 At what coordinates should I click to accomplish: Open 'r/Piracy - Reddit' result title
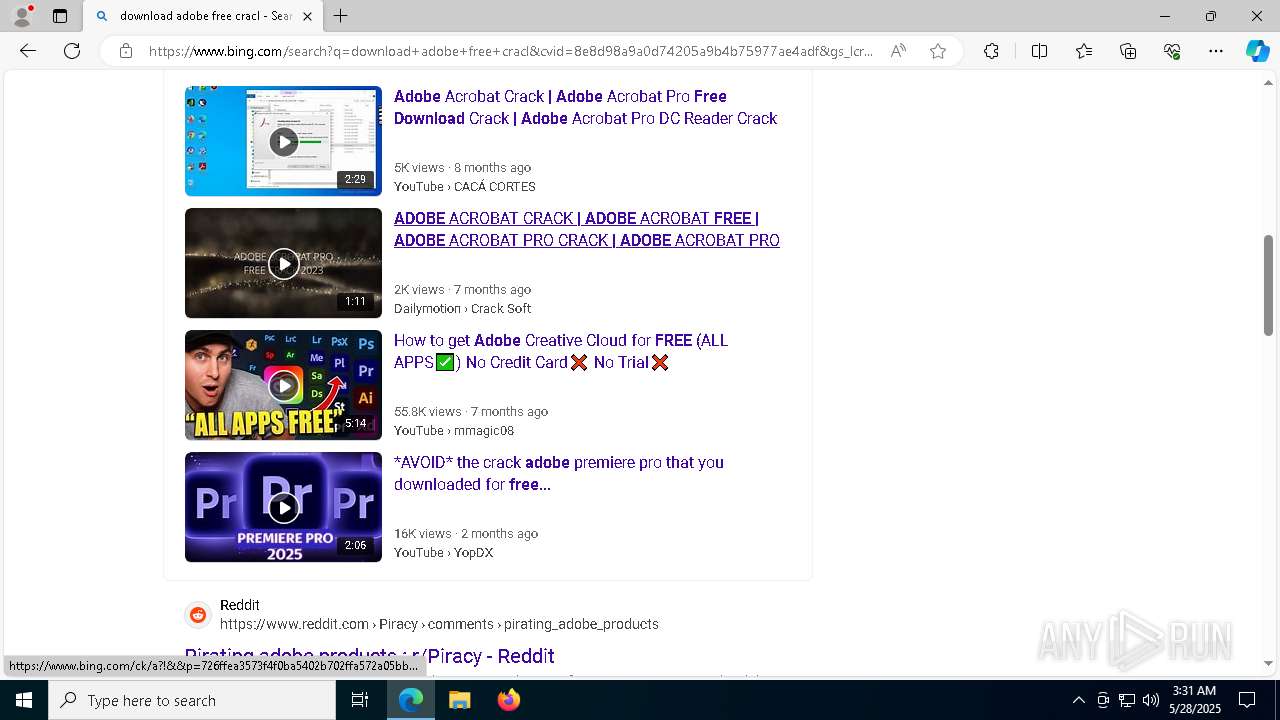coord(370,656)
